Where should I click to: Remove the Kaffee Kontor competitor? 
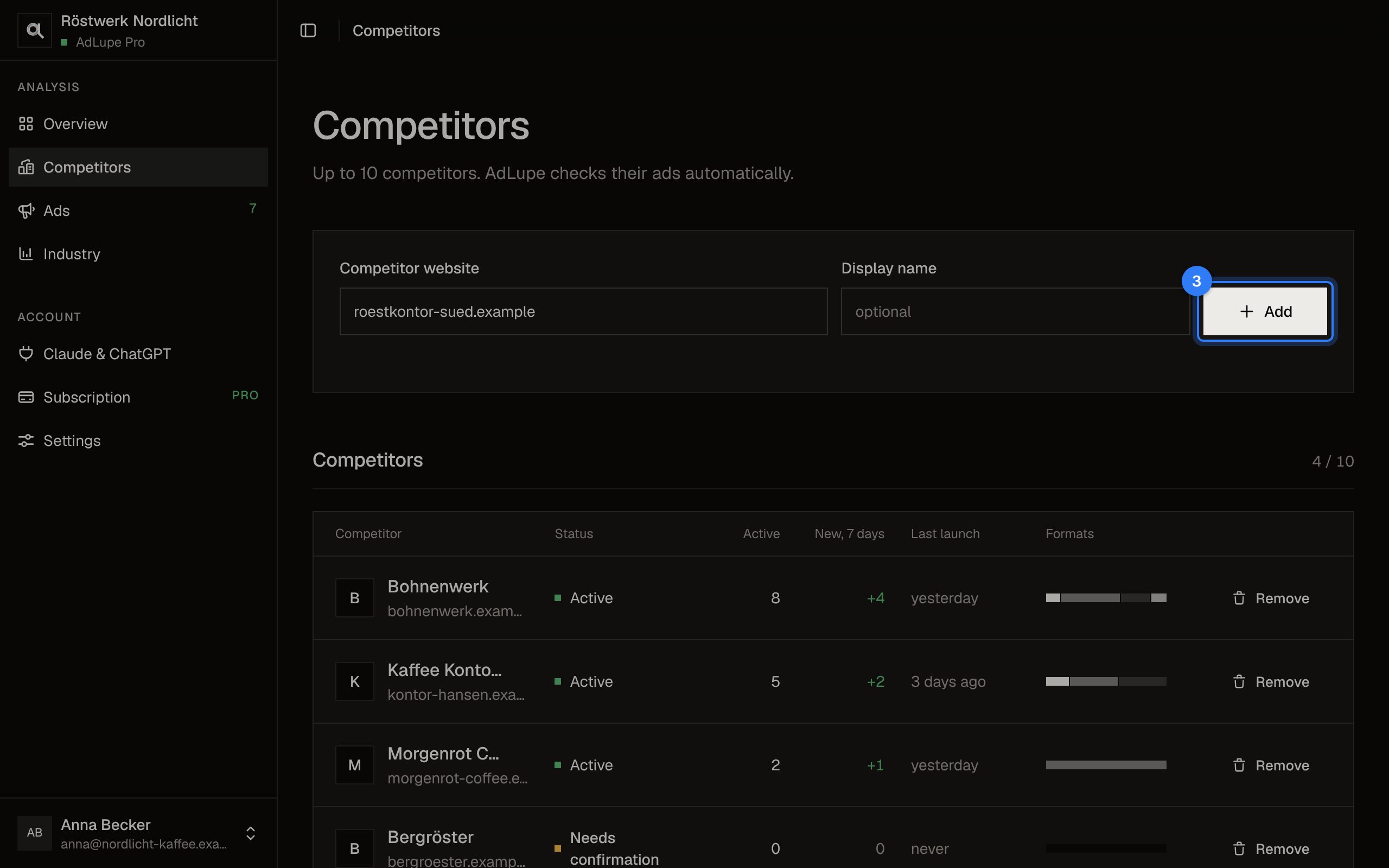[1271, 681]
